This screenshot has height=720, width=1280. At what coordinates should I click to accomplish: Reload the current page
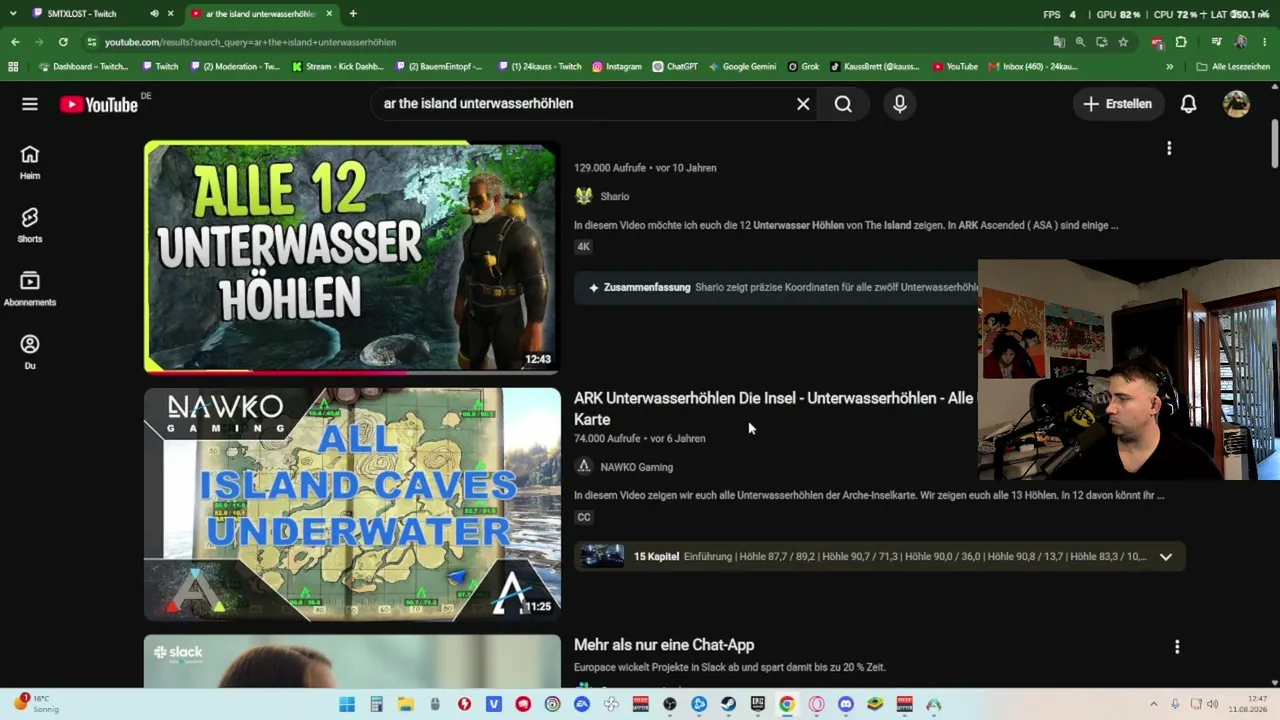[x=63, y=42]
